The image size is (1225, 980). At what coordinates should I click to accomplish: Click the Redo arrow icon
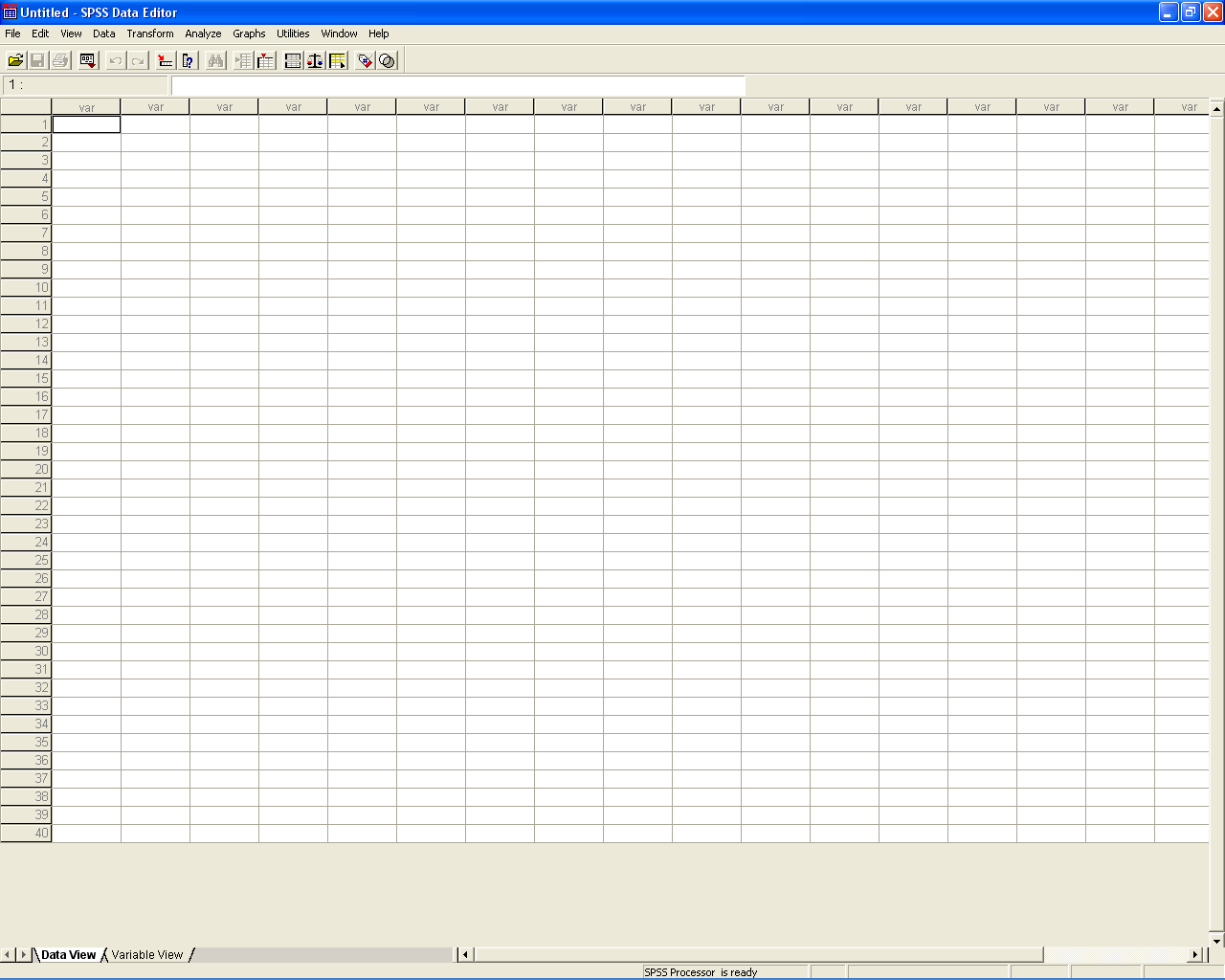[138, 60]
